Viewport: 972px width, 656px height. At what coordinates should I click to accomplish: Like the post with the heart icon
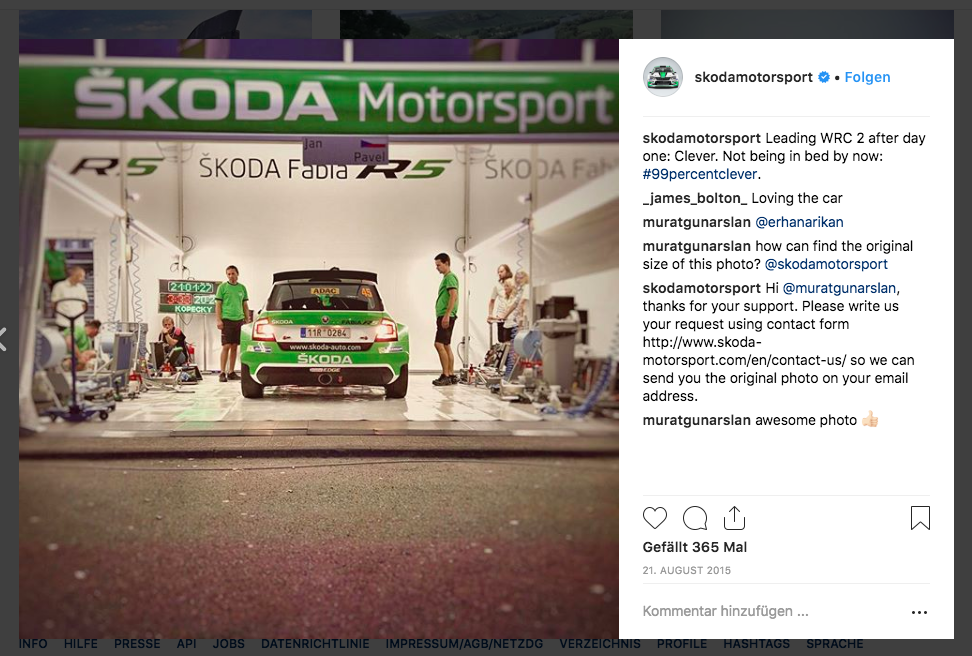[x=655, y=518]
